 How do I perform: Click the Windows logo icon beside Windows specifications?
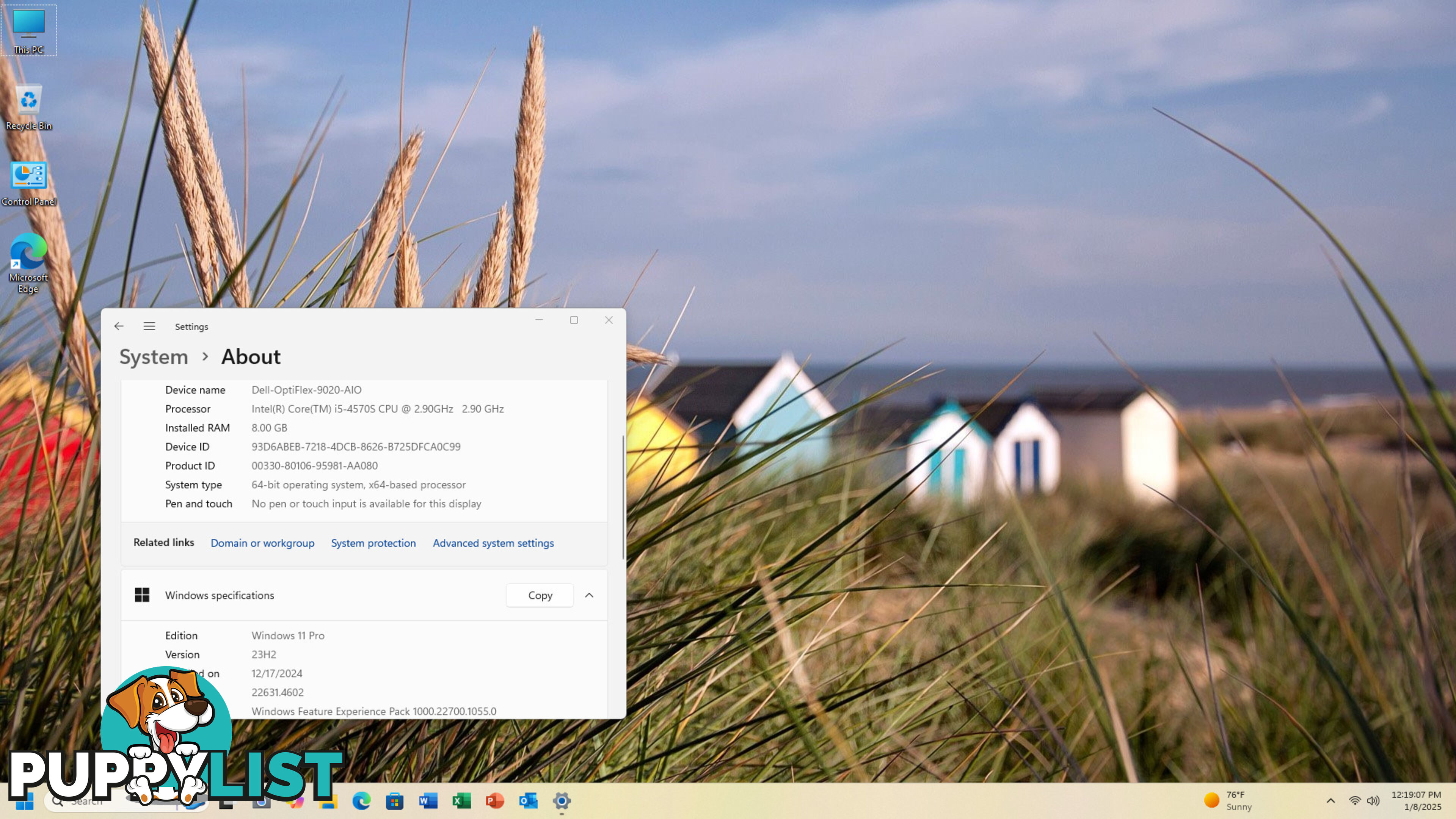(142, 595)
